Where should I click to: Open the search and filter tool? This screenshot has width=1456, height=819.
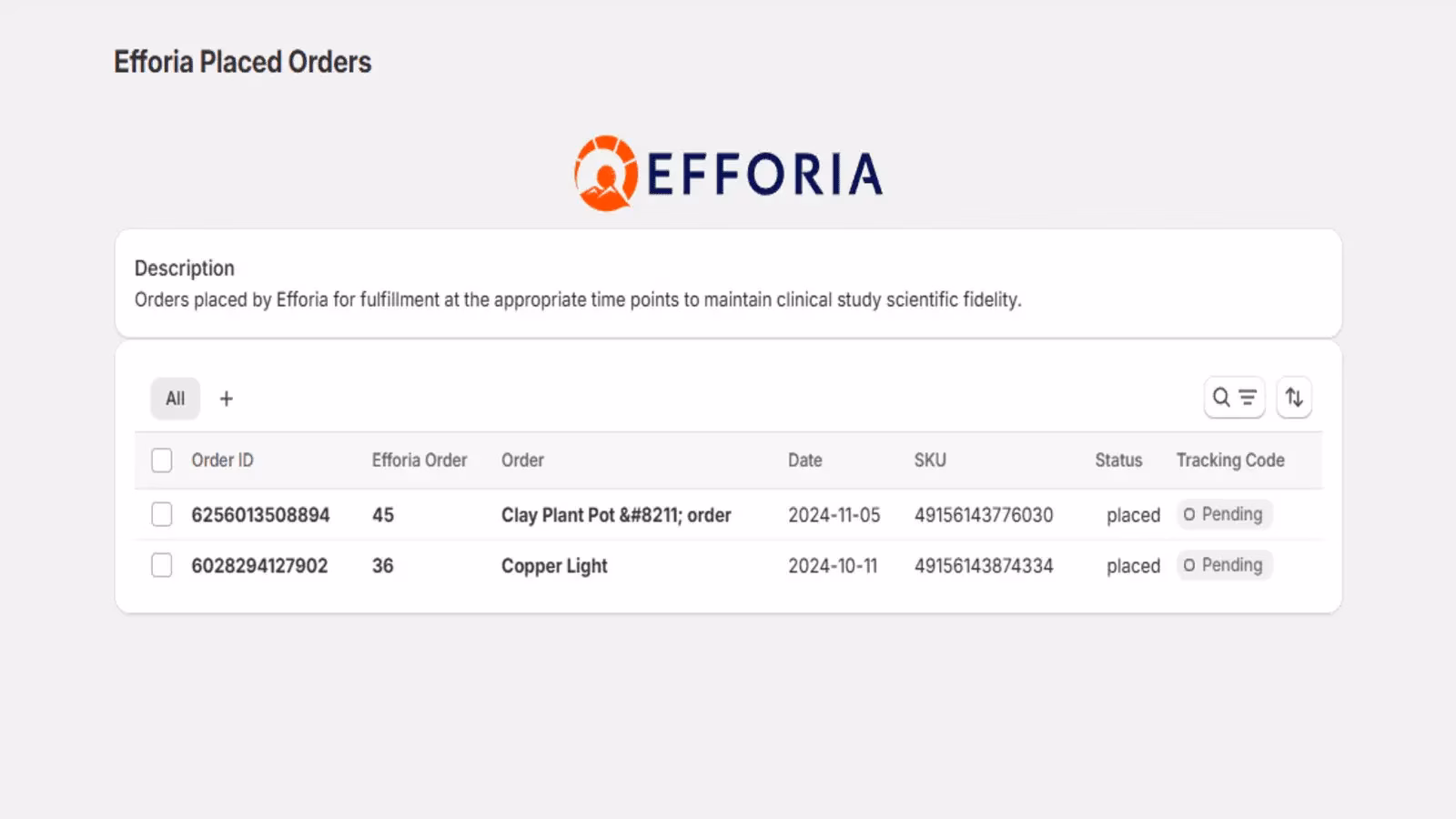[x=1234, y=398]
